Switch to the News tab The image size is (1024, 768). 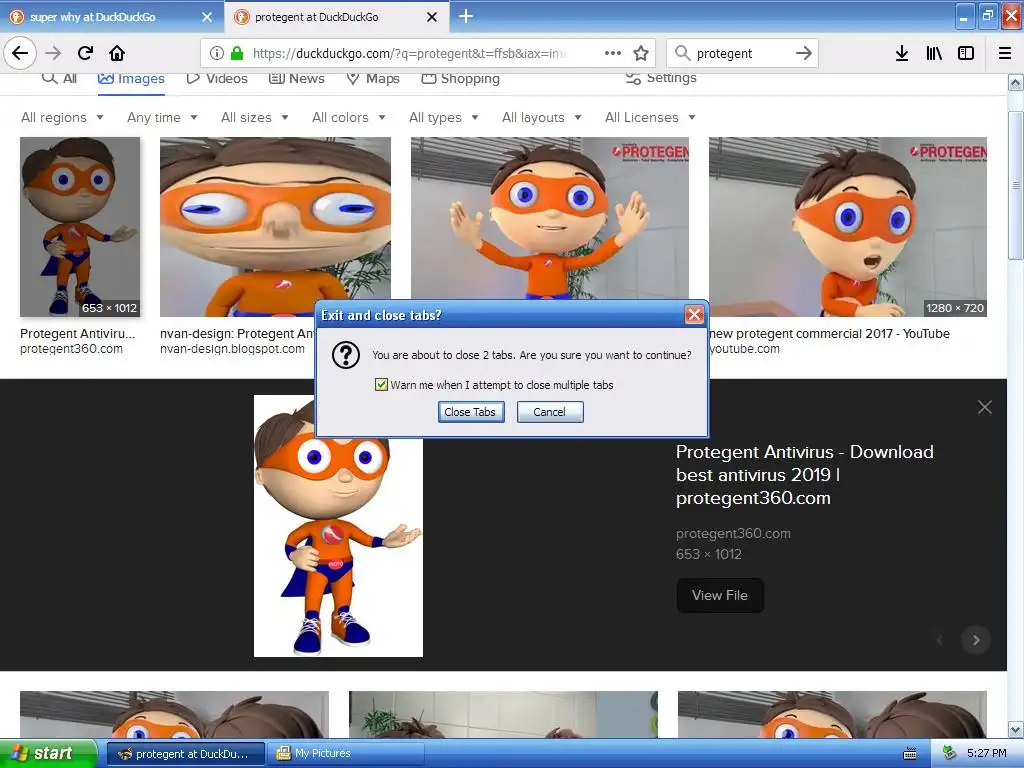pyautogui.click(x=296, y=78)
